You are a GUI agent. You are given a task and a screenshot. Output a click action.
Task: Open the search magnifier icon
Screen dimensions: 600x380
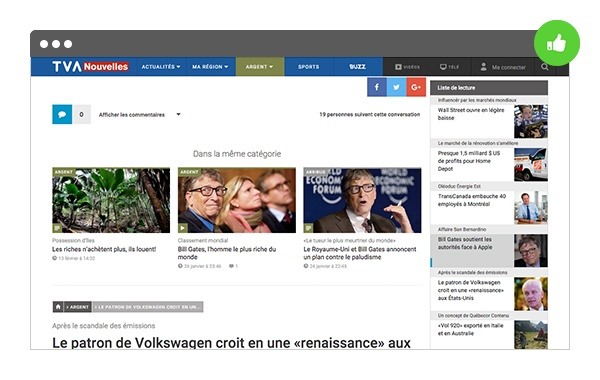[545, 67]
